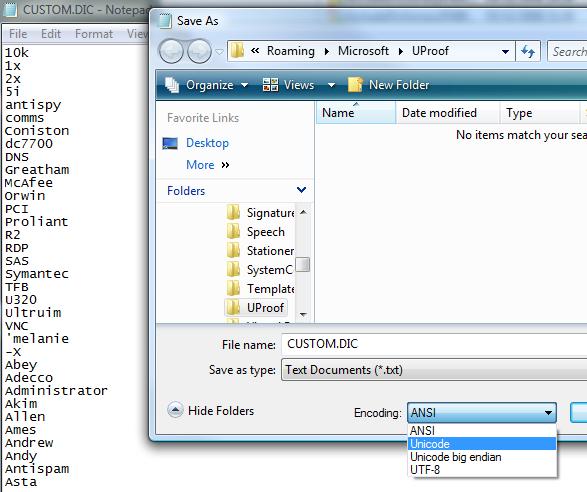Open the Encoding combo box
Image resolution: width=587 pixels, height=492 pixels.
coord(482,413)
